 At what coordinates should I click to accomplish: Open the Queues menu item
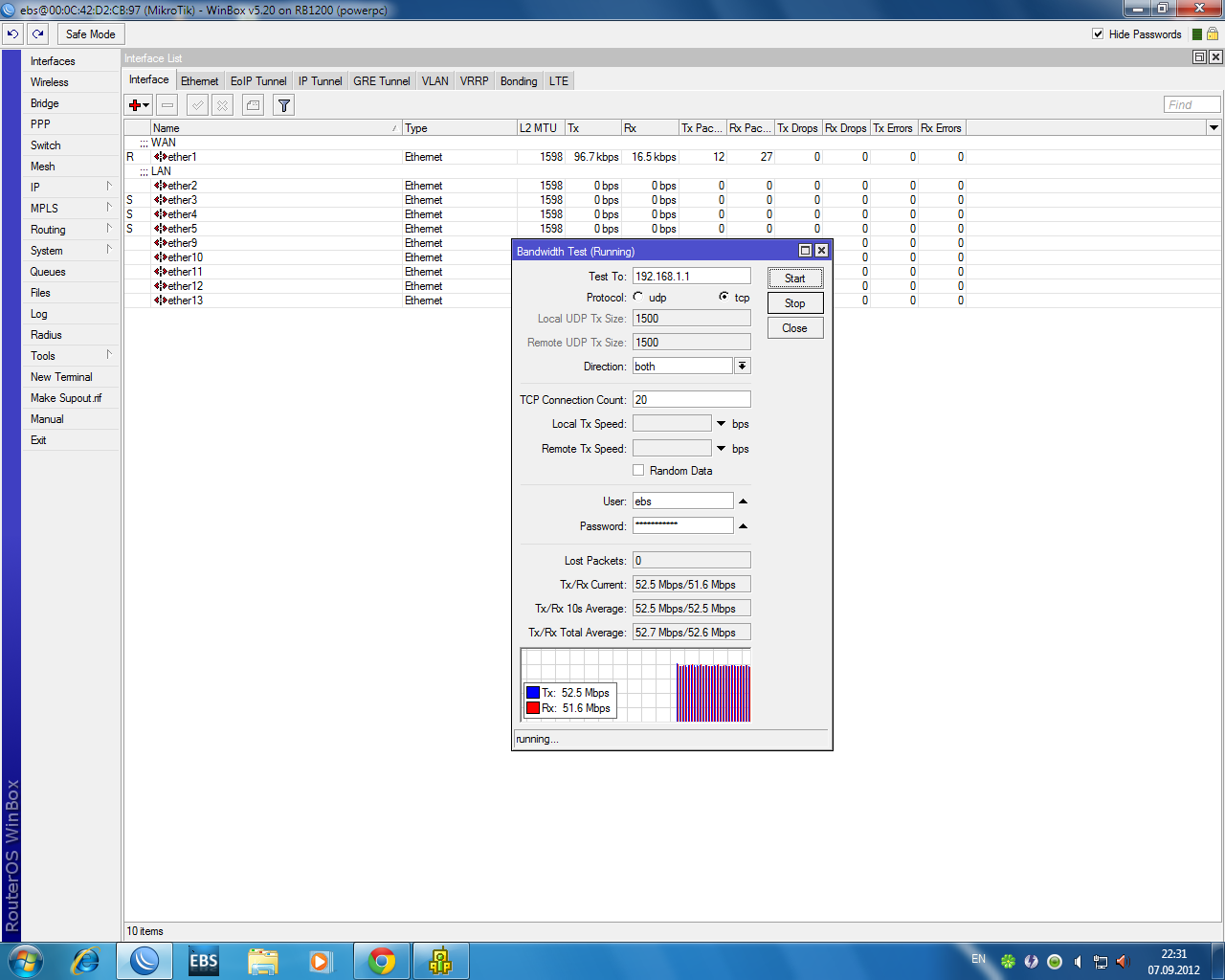click(72, 272)
